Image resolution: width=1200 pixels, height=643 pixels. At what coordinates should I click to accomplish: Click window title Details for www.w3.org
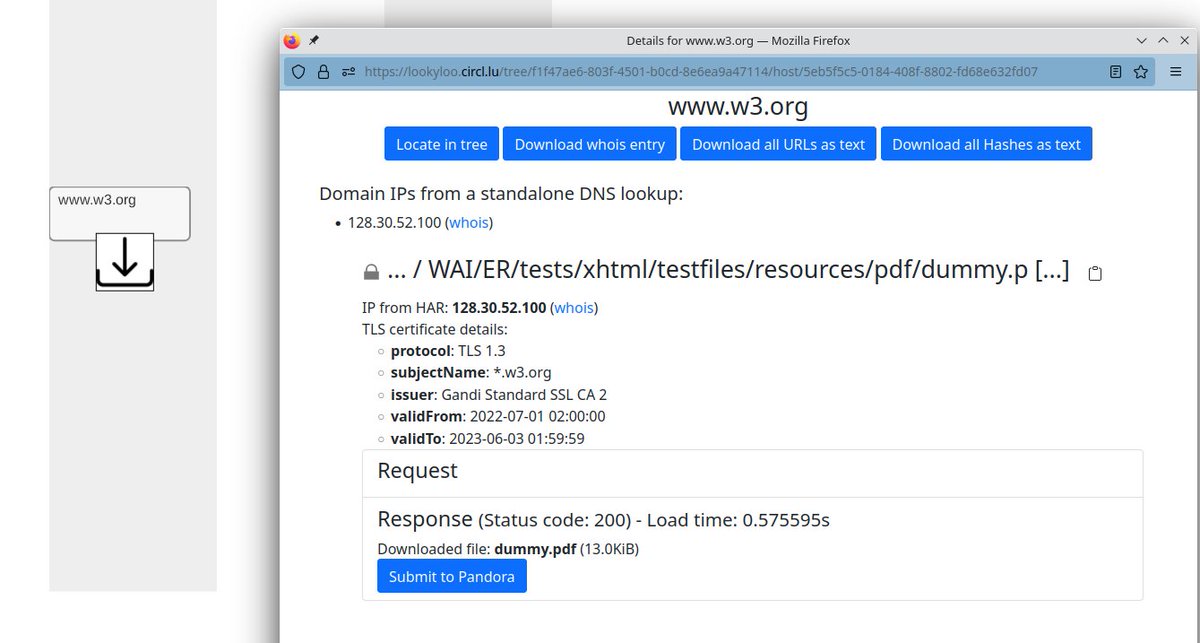coord(738,41)
